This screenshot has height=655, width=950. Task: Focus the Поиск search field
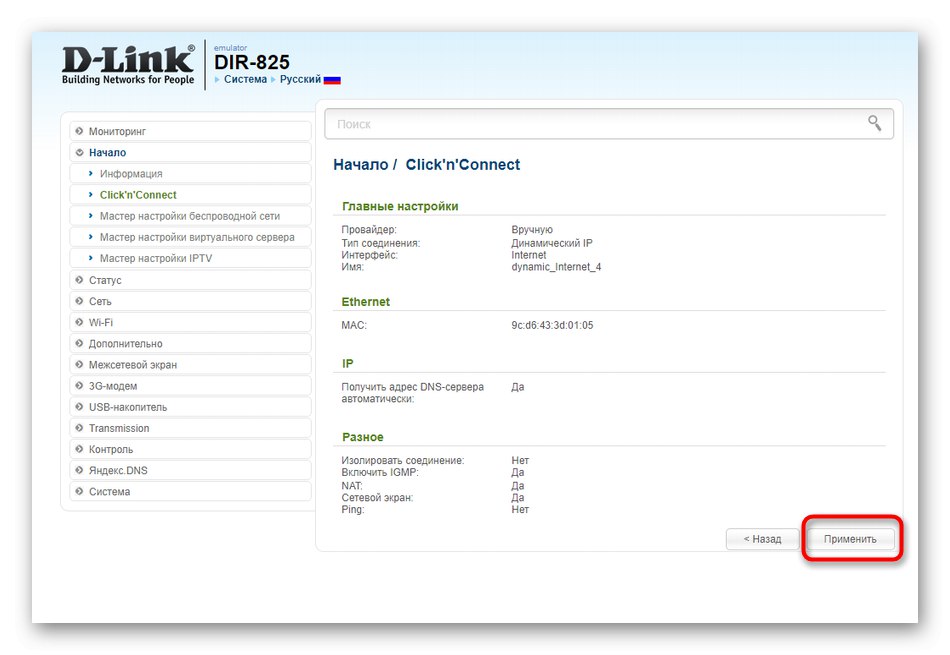(608, 124)
